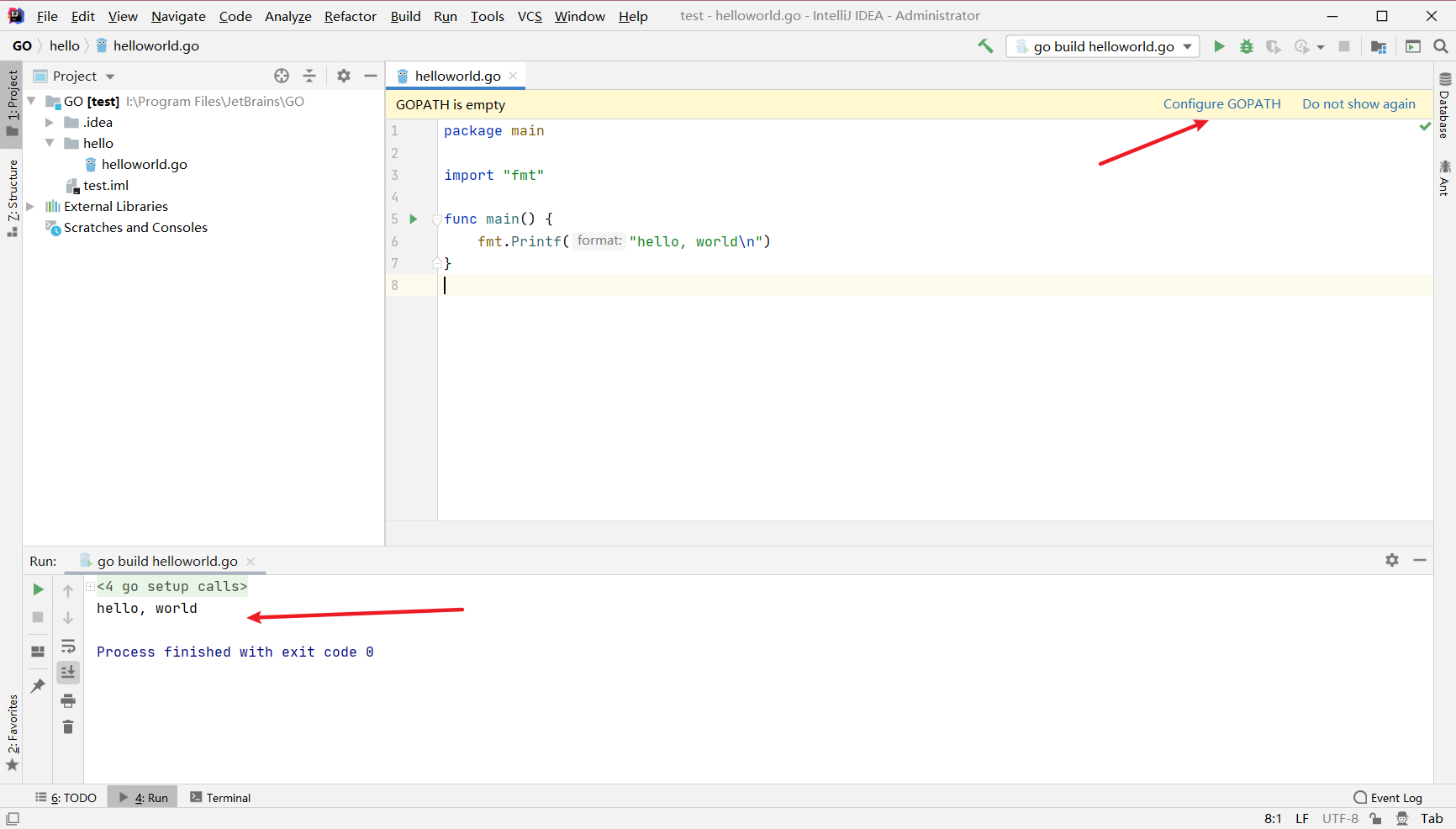Click the 8:1 cursor position indicator
The width and height of the screenshot is (1456, 829).
click(x=1273, y=818)
